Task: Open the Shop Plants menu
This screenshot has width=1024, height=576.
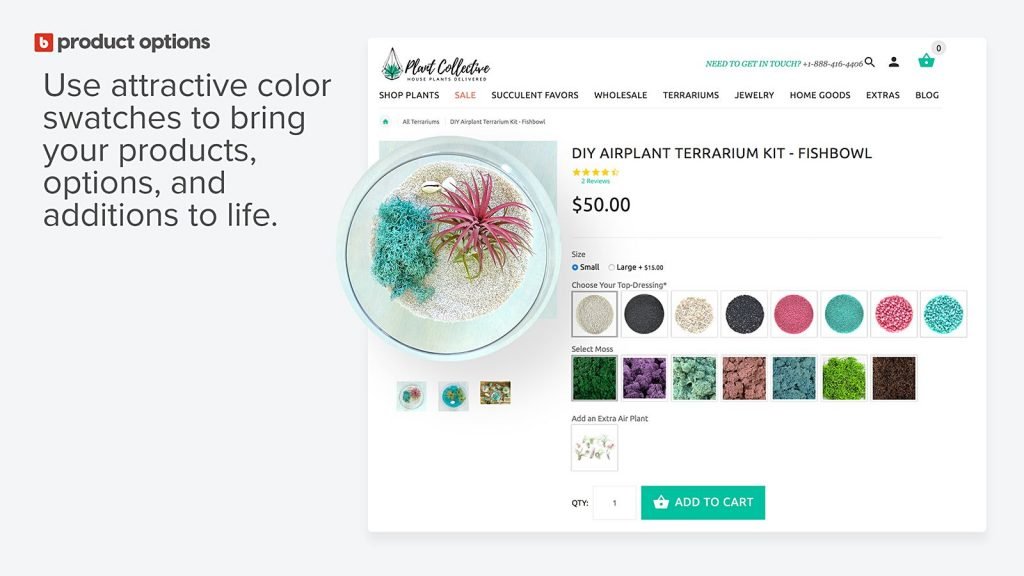Action: pos(409,96)
